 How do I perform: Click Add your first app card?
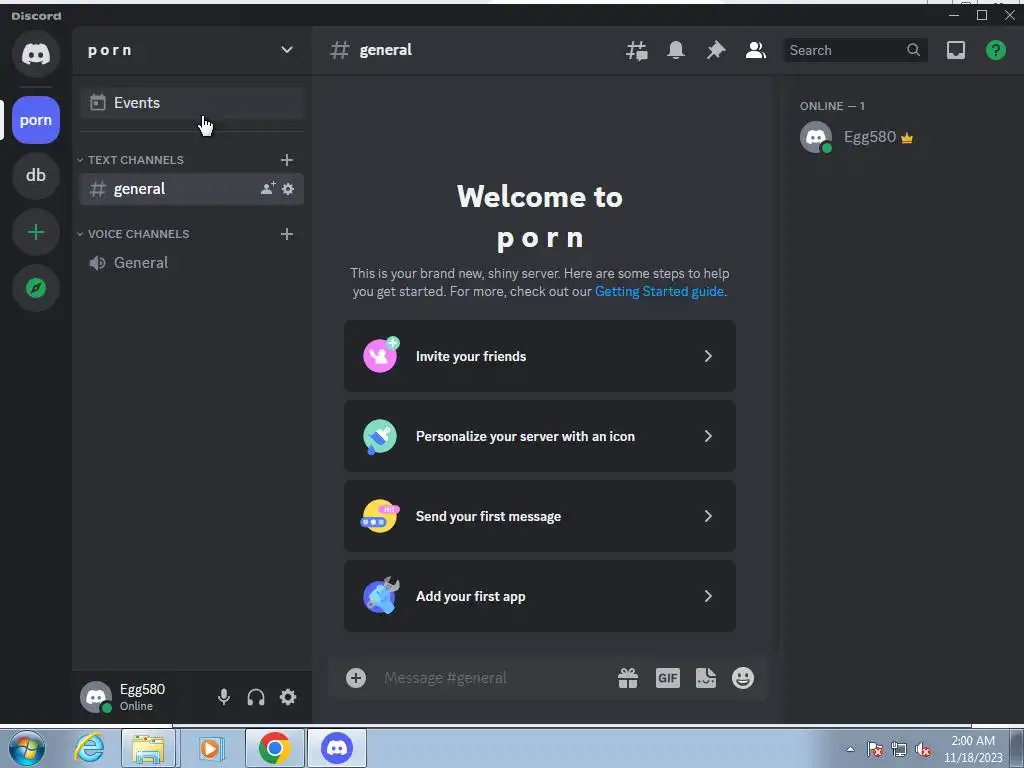(539, 596)
